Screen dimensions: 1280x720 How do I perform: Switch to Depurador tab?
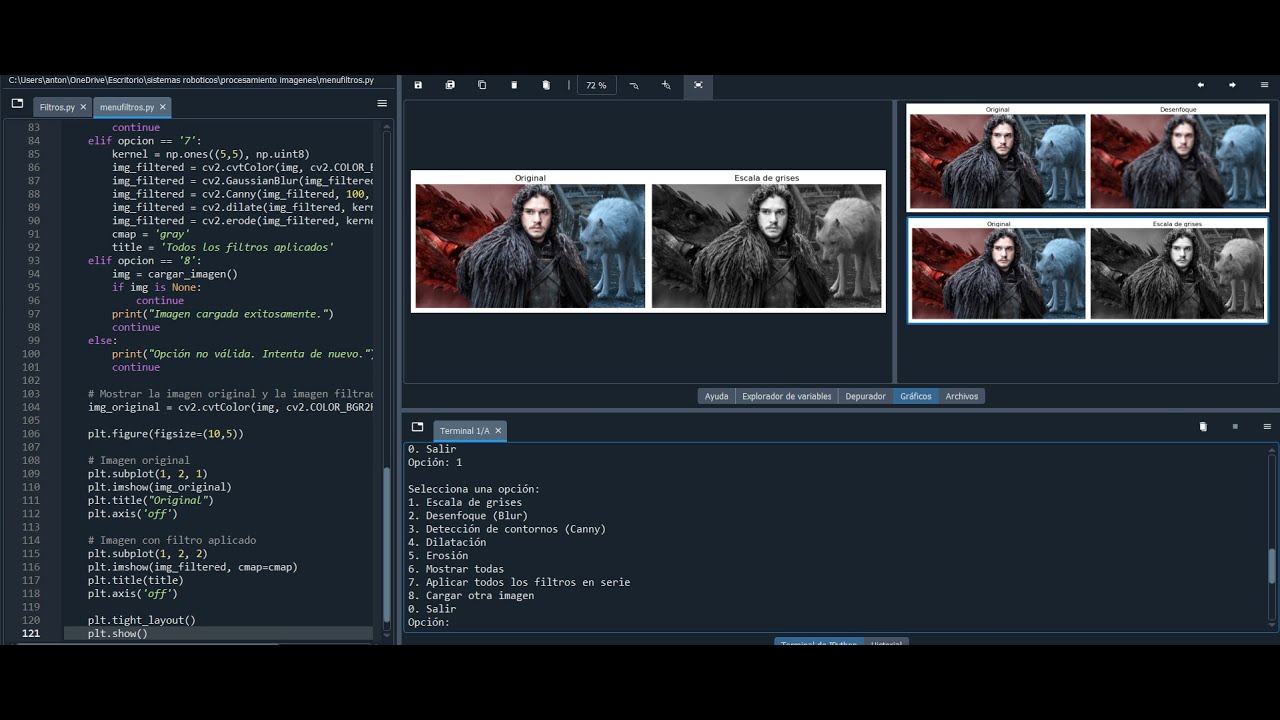click(865, 396)
